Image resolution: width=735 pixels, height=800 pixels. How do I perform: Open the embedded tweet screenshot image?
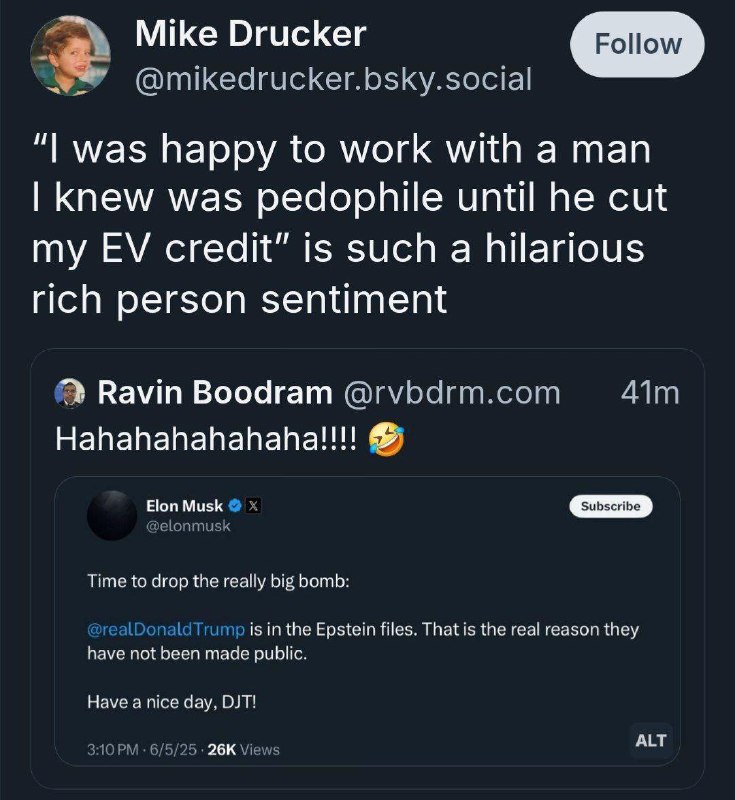coord(367,621)
